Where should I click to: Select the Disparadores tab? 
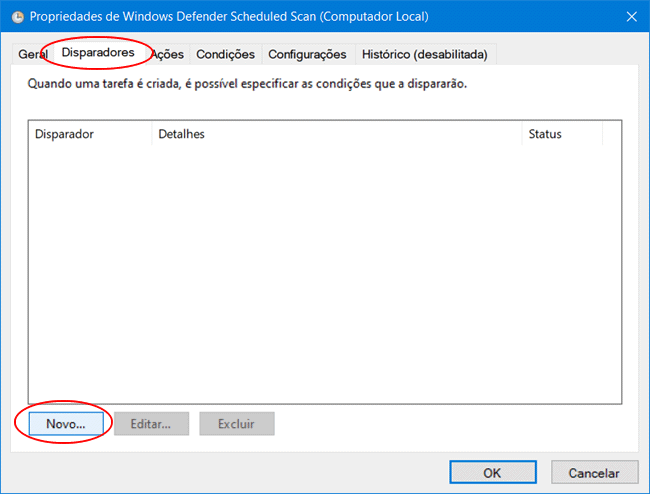click(x=98, y=51)
